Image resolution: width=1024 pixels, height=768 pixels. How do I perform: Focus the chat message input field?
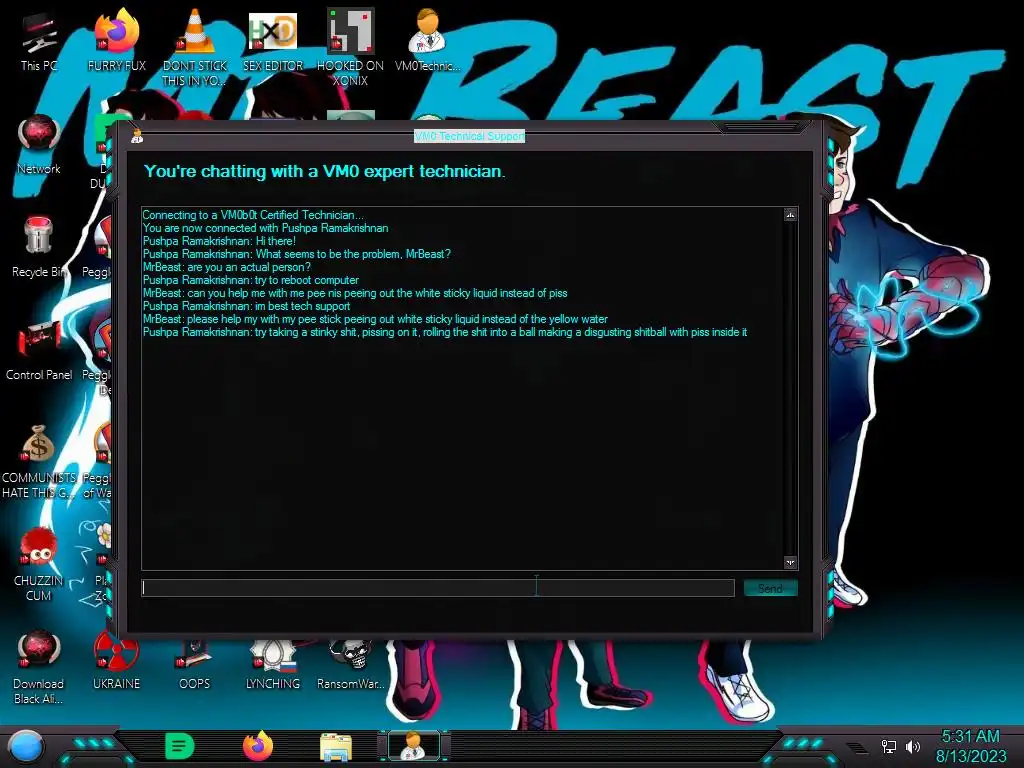[438, 588]
